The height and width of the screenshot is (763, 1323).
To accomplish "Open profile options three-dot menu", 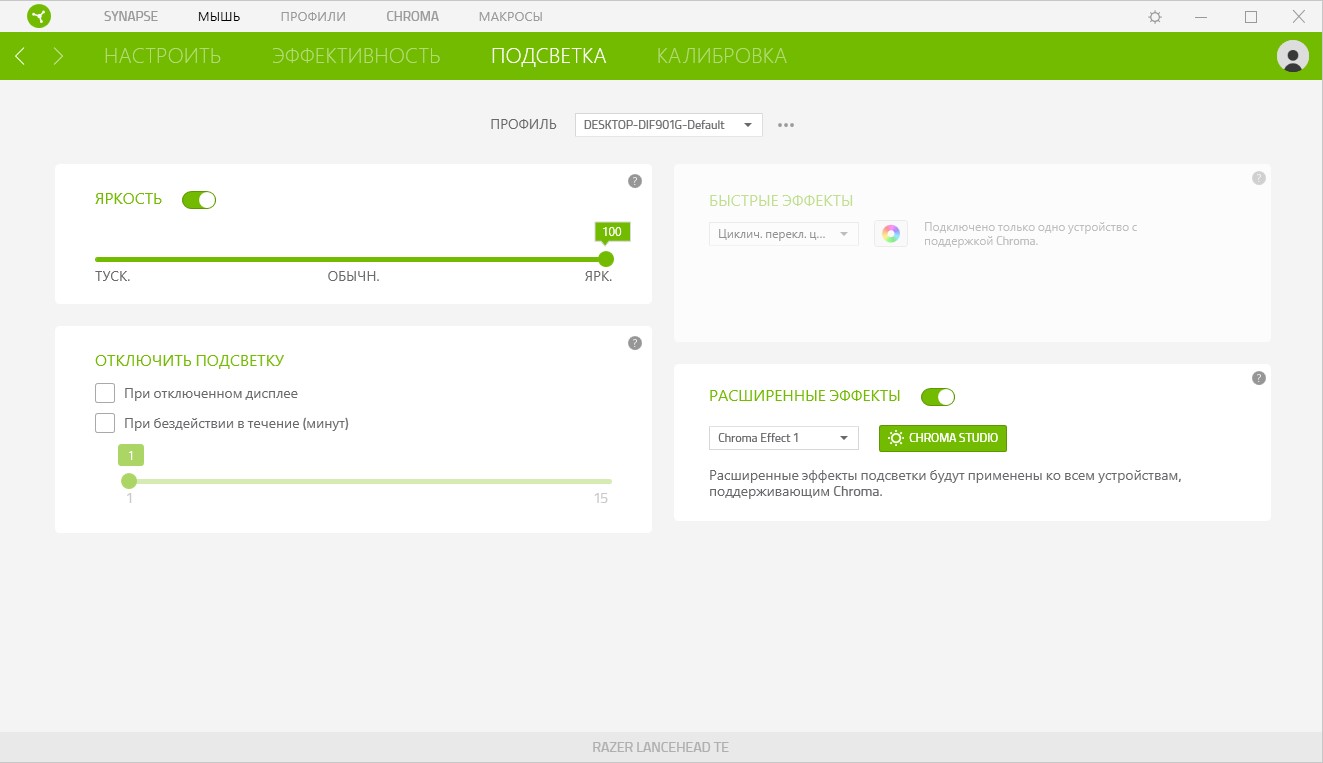I will point(786,125).
